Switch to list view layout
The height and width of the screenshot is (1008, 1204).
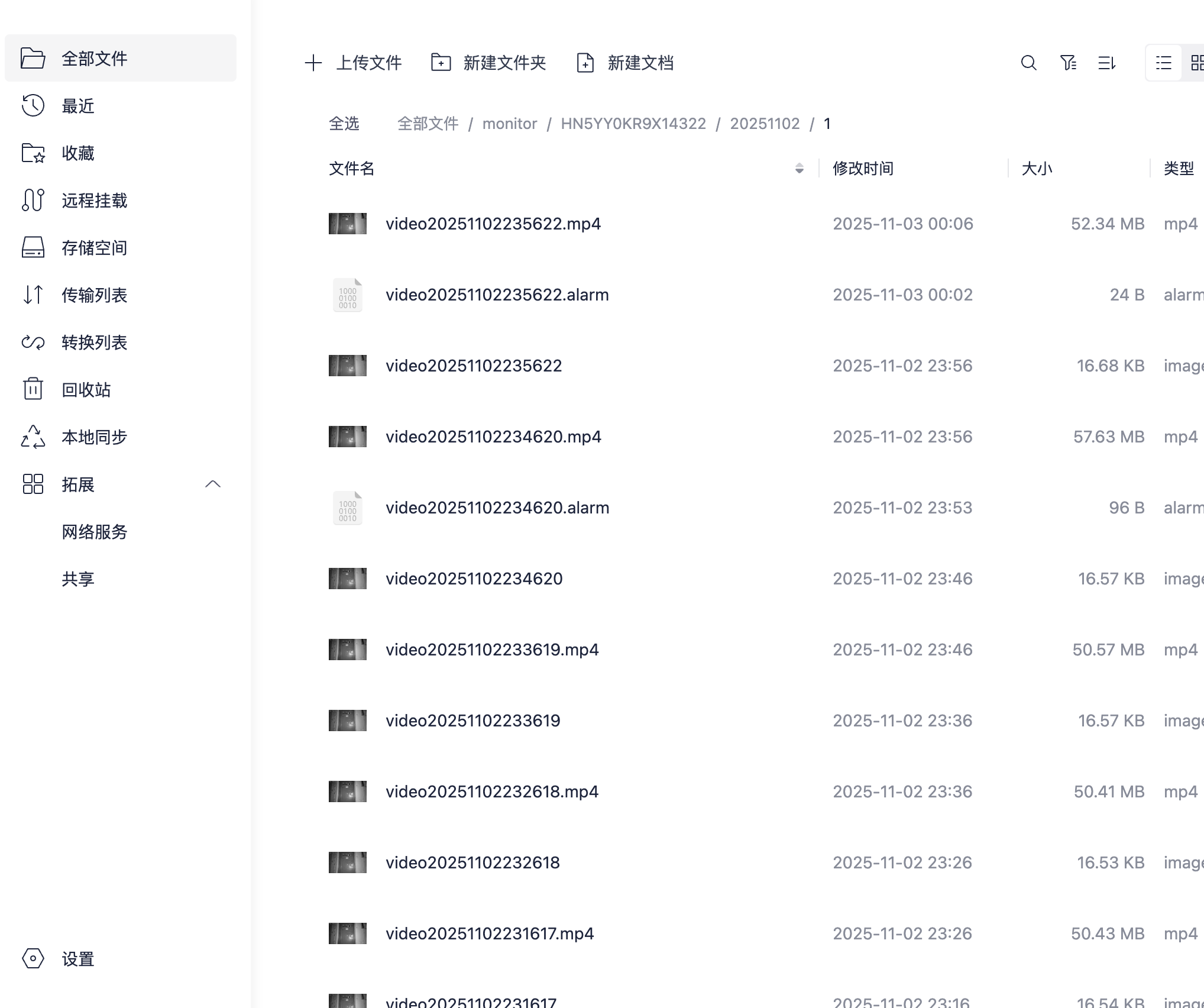(x=1164, y=63)
